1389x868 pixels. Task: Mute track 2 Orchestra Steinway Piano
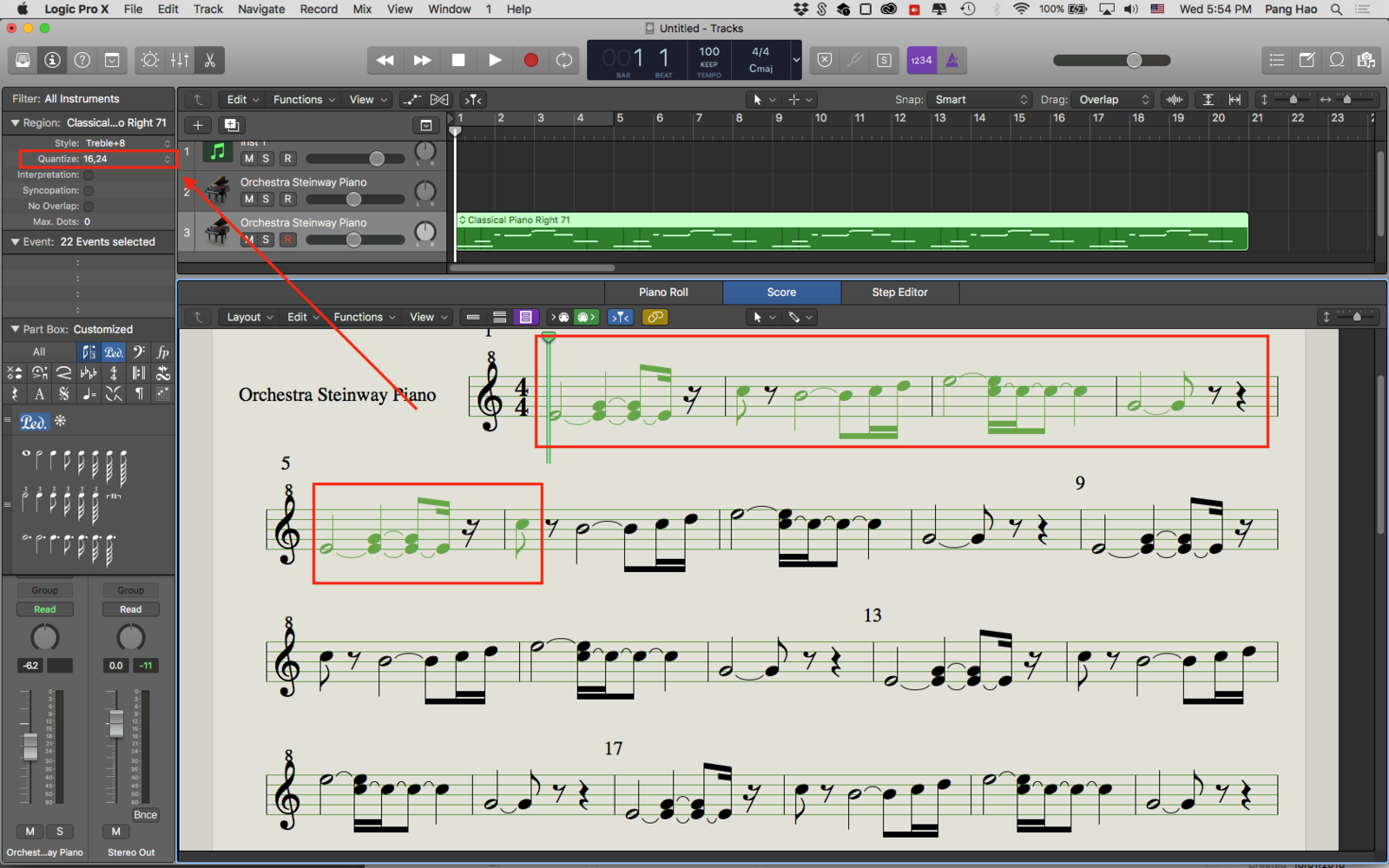[249, 199]
